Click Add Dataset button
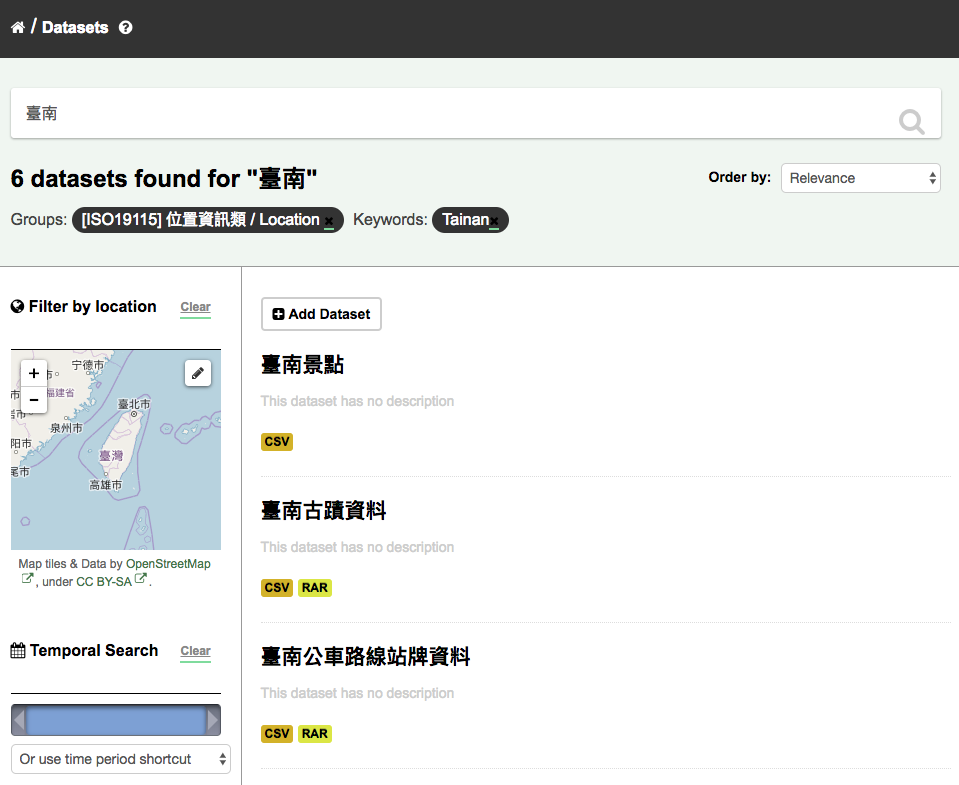The image size is (959, 785). [321, 314]
